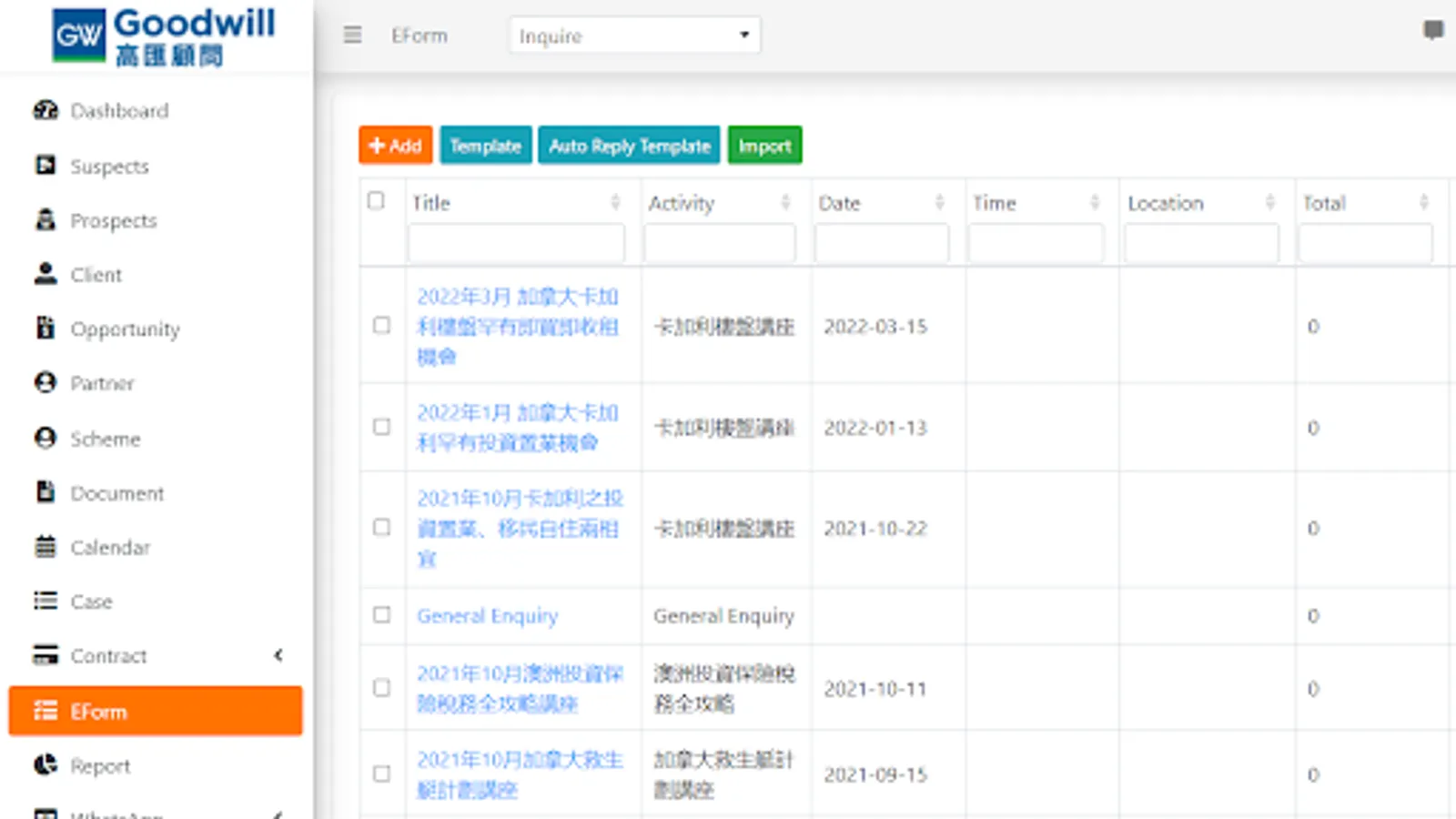Sort table by Time column arrows
Viewport: 1456px width, 819px height.
click(x=1095, y=202)
